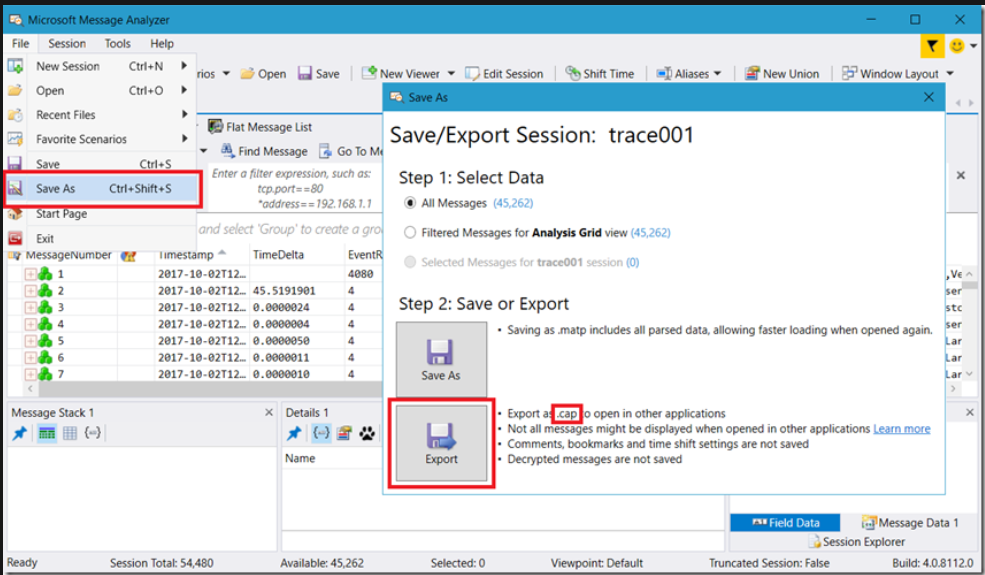
Task: Click the Shift Time toolbar icon
Action: point(573,74)
